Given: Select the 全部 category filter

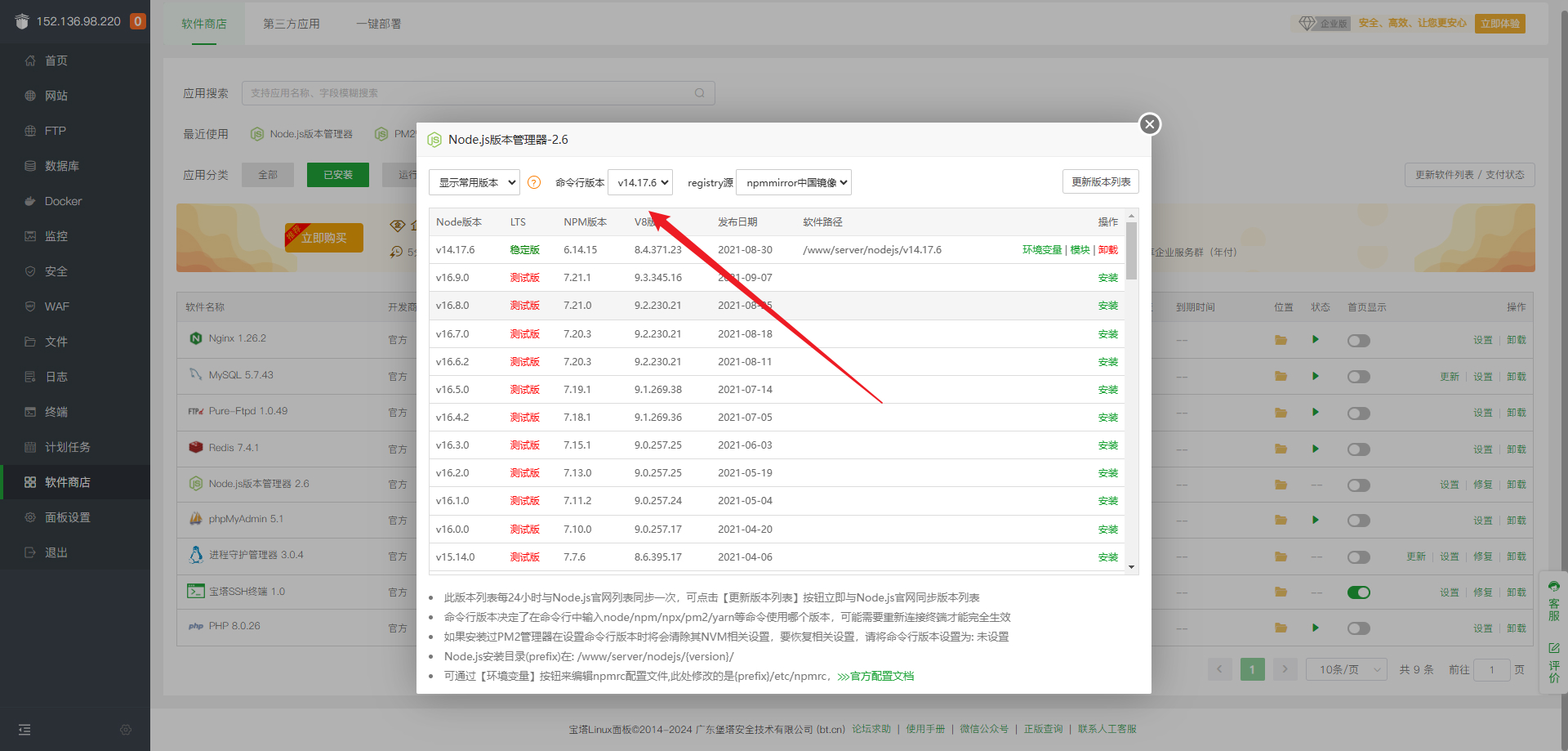Looking at the screenshot, I should (268, 175).
